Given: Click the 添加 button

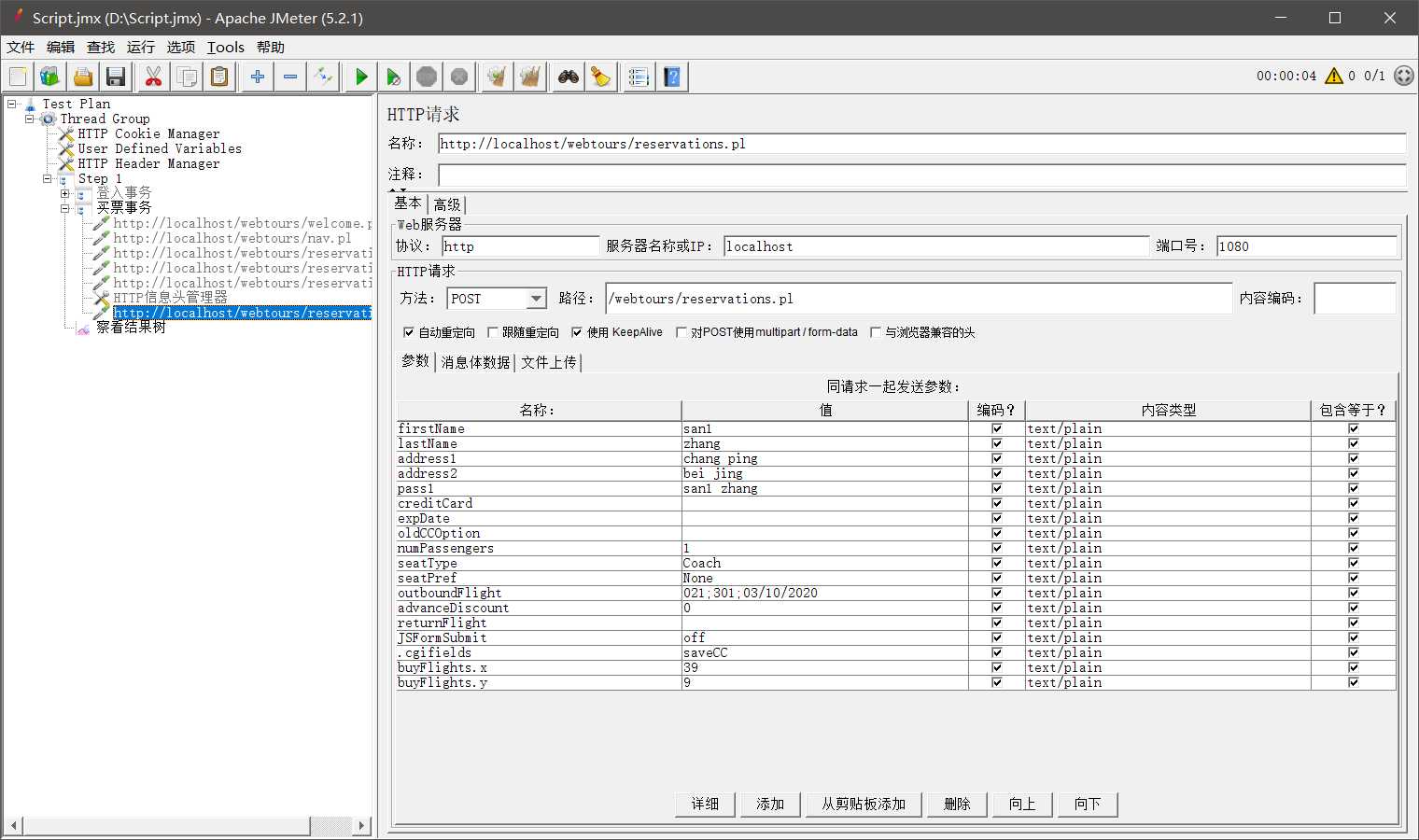Looking at the screenshot, I should click(x=770, y=805).
